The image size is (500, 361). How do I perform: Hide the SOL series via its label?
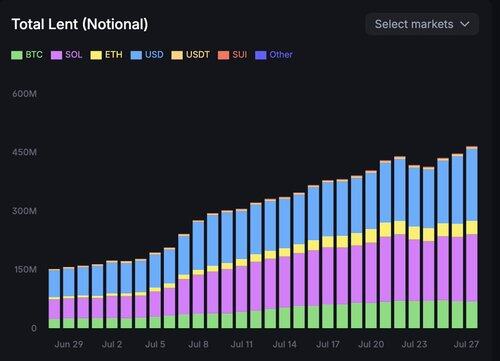74,55
